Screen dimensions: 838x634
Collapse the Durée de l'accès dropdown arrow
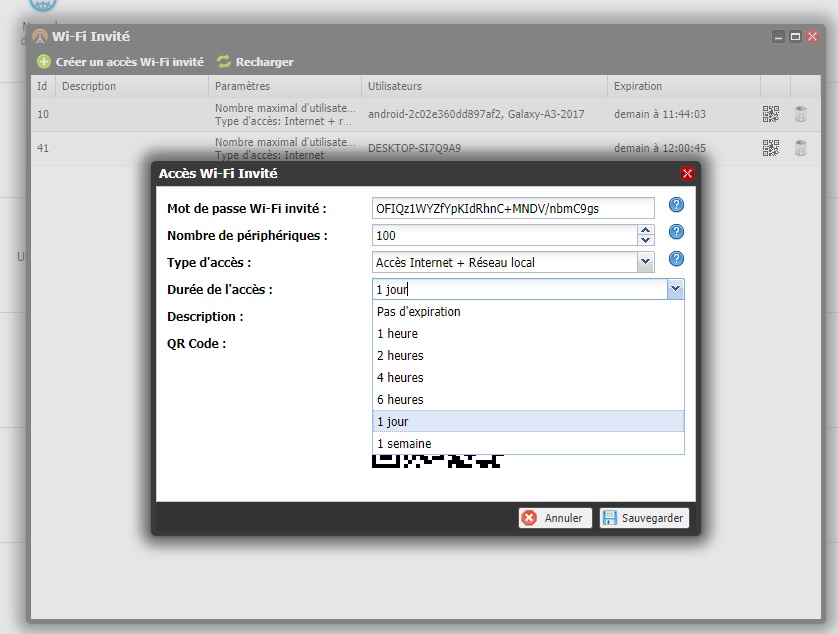(x=675, y=289)
